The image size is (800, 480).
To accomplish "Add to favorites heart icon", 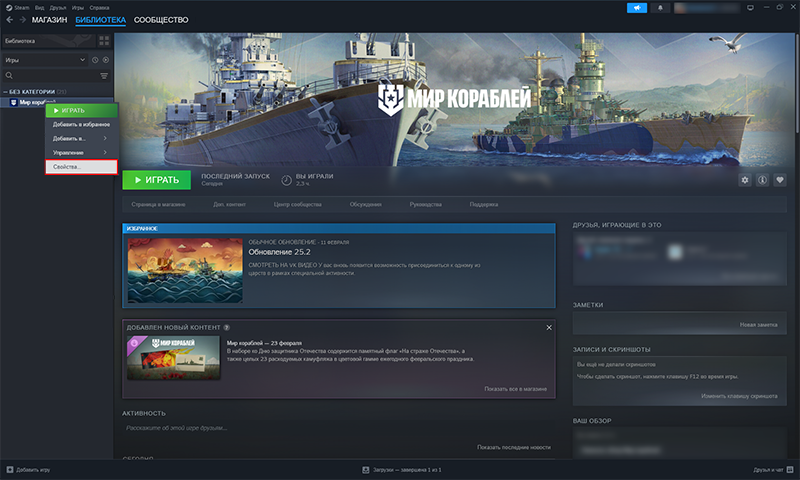I will tap(780, 180).
